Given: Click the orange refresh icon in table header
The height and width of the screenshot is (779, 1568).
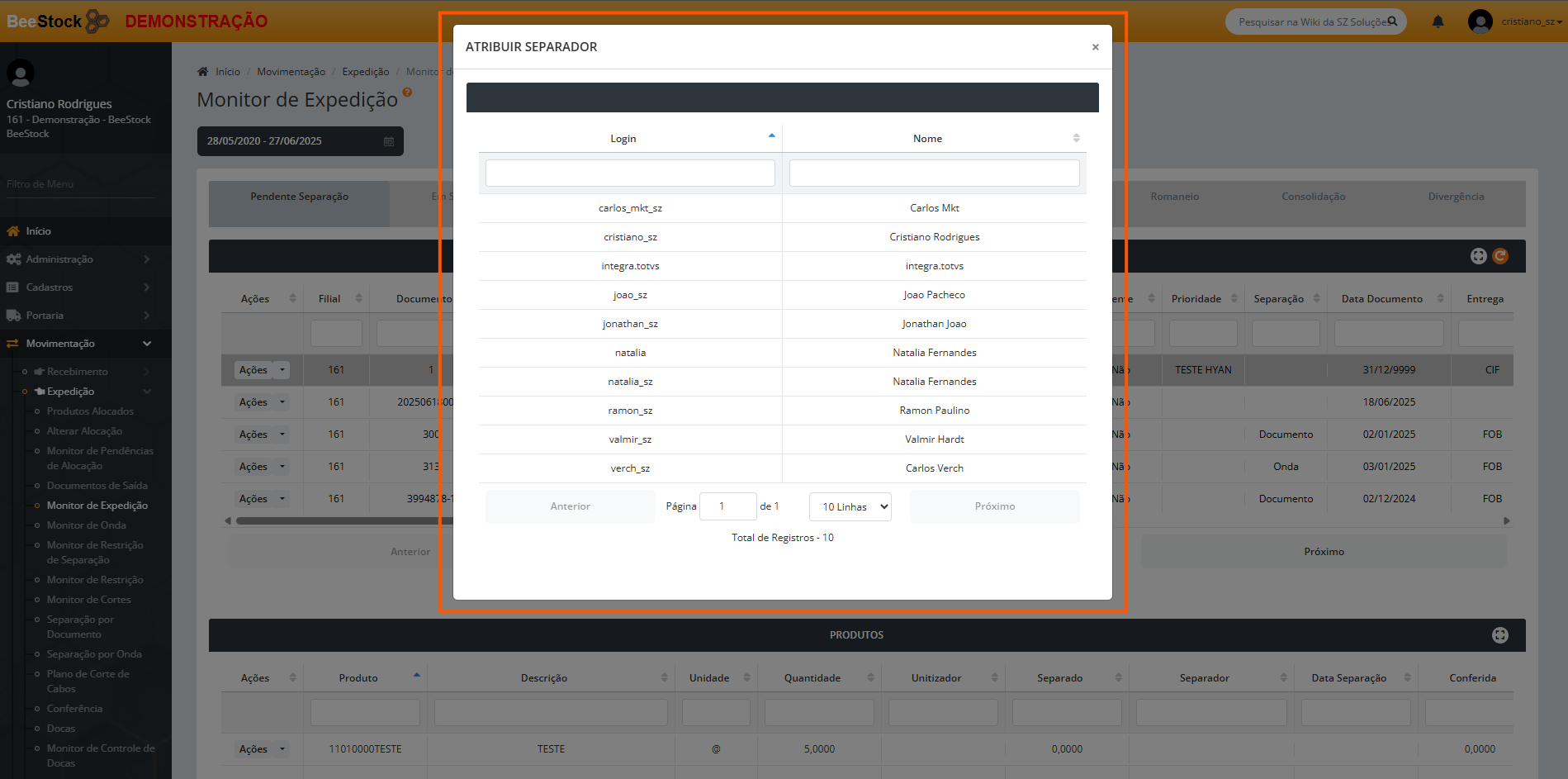Looking at the screenshot, I should [x=1500, y=256].
